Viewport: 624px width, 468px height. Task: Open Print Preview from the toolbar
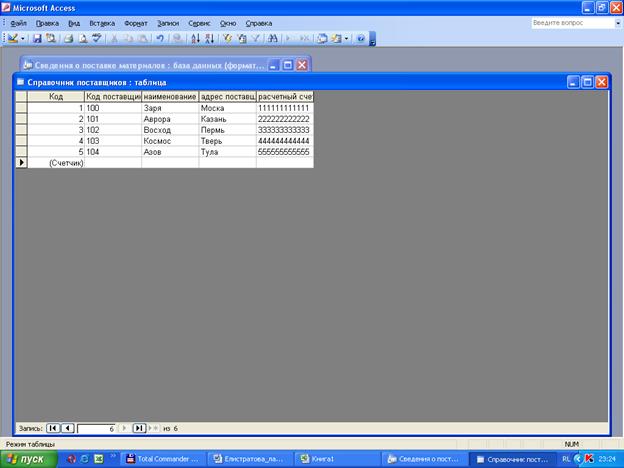coord(83,39)
